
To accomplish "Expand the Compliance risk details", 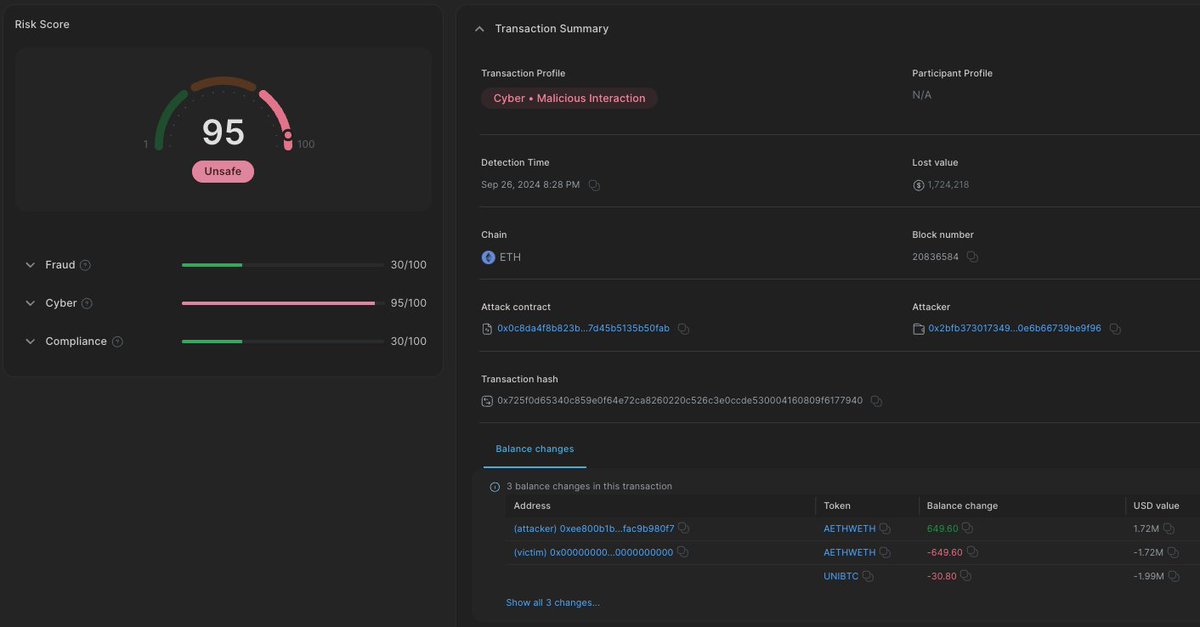I will (29, 341).
